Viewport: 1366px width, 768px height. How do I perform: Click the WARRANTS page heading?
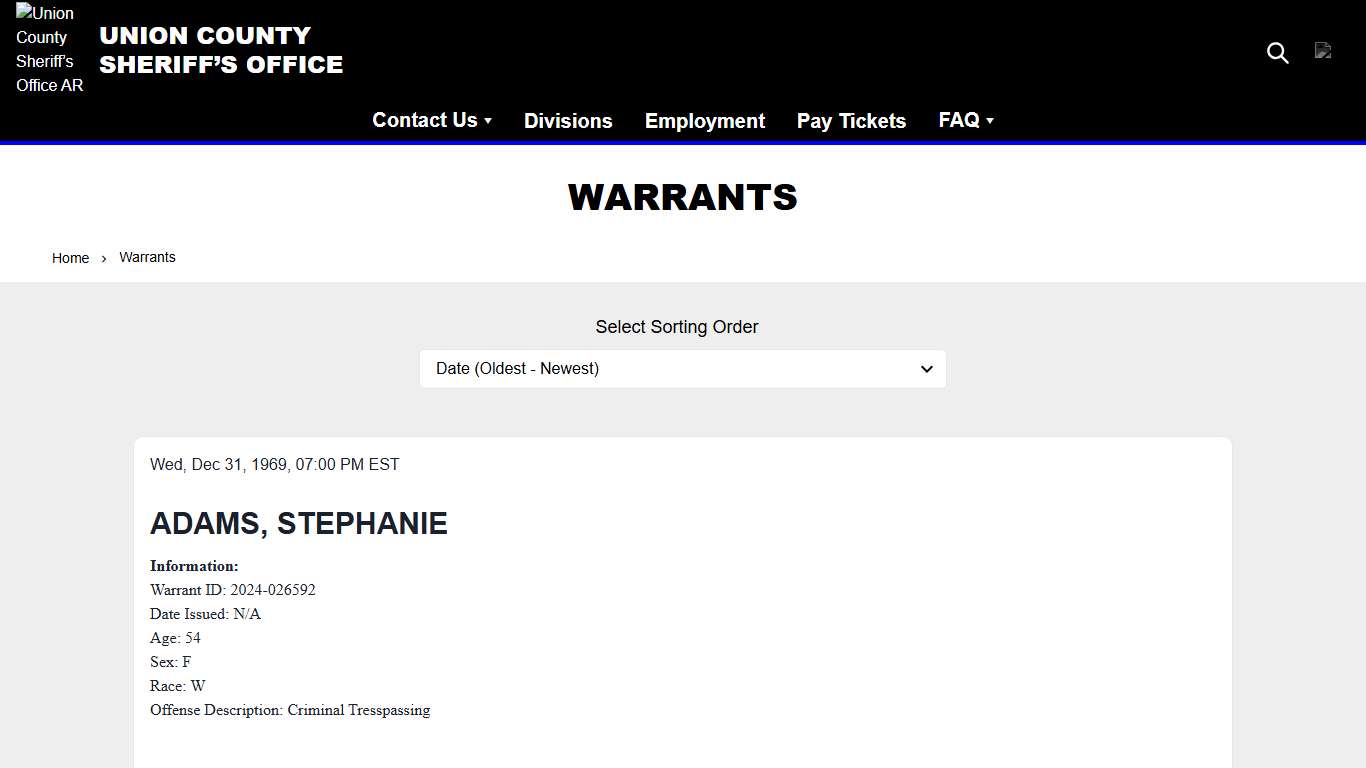682,197
